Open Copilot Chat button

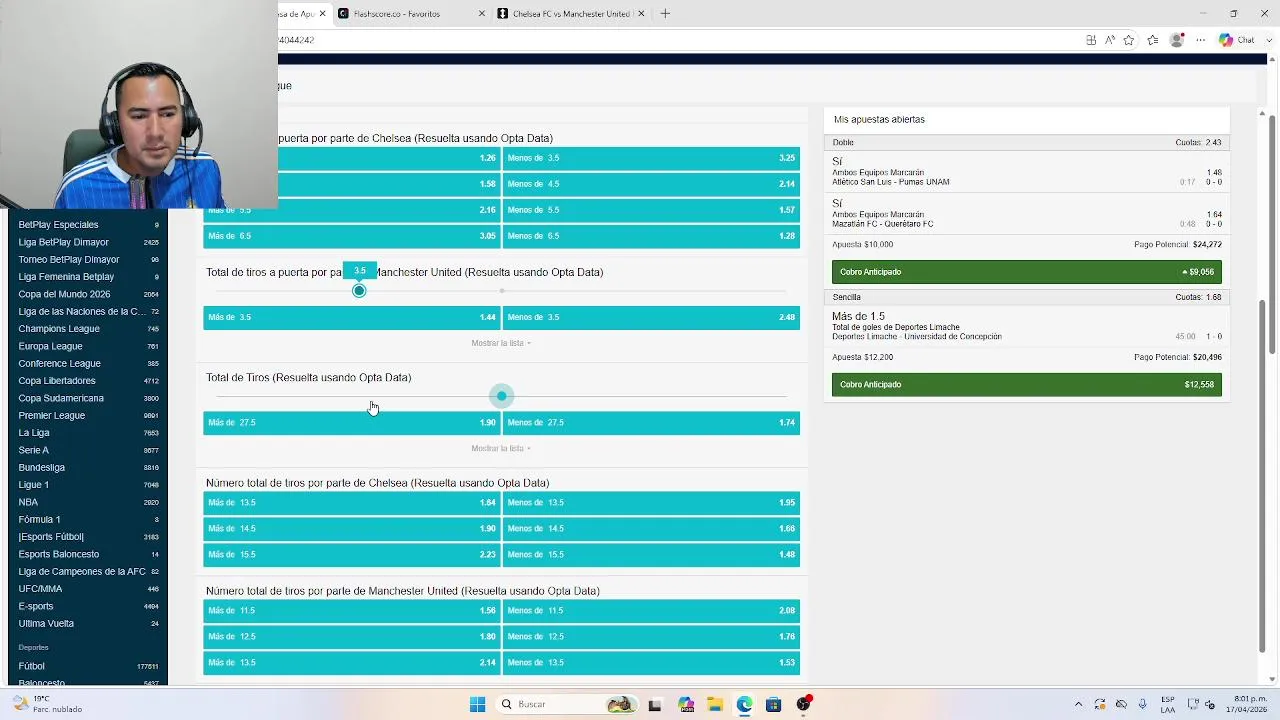[x=1237, y=40]
